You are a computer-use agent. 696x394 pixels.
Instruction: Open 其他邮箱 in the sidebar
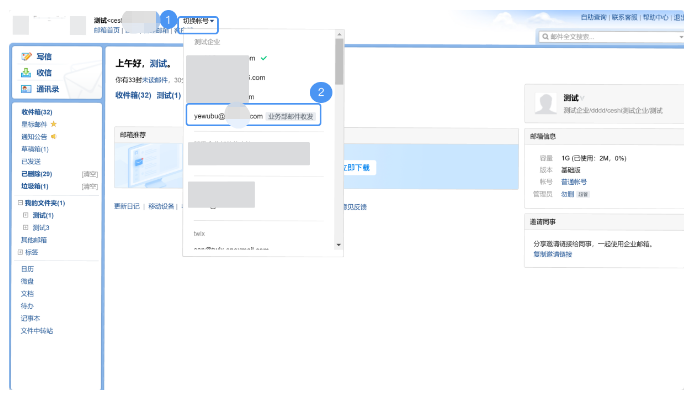34,240
